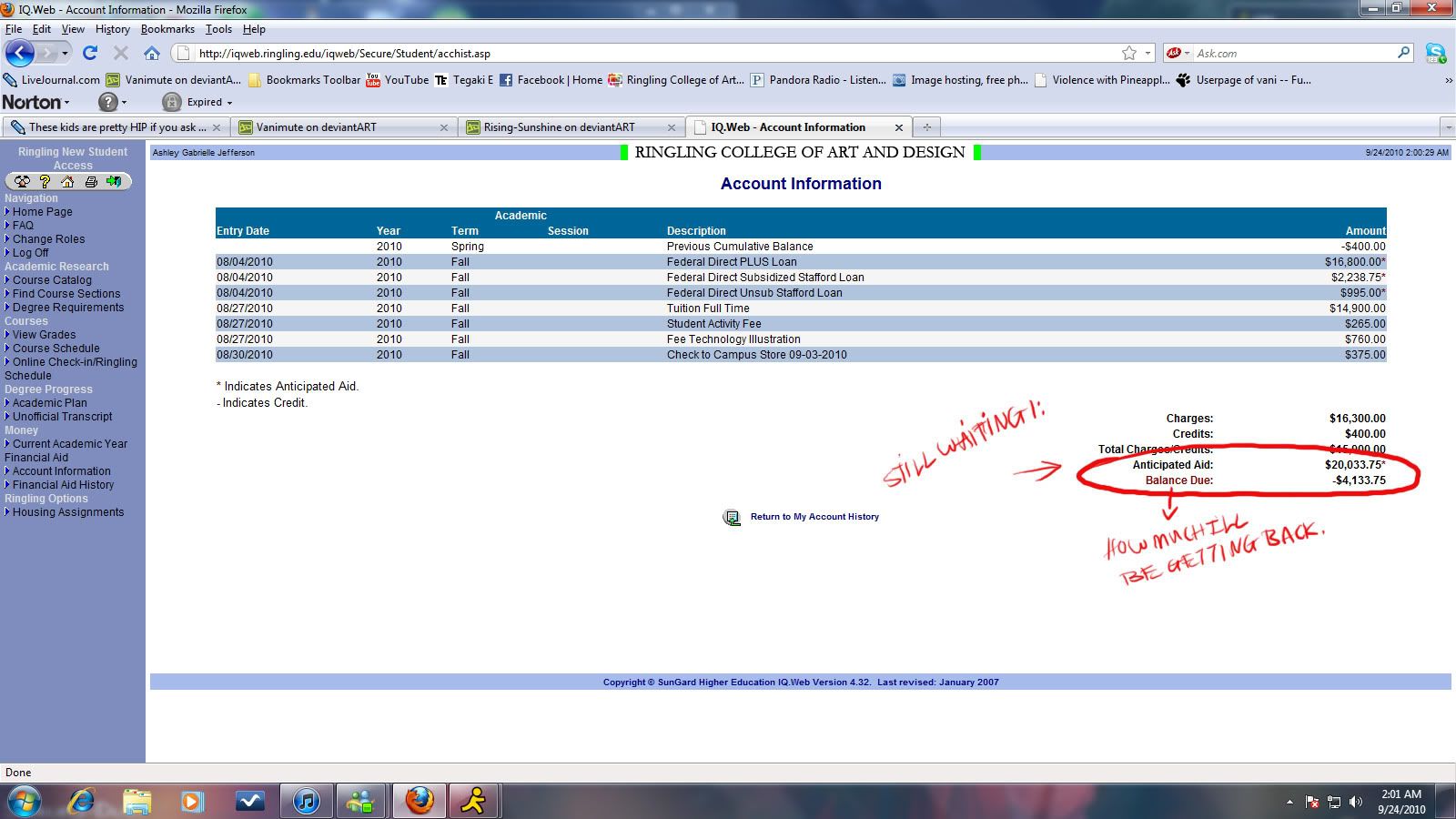Open AIM running man icon on taskbar
The image size is (1456, 819).
[x=473, y=801]
